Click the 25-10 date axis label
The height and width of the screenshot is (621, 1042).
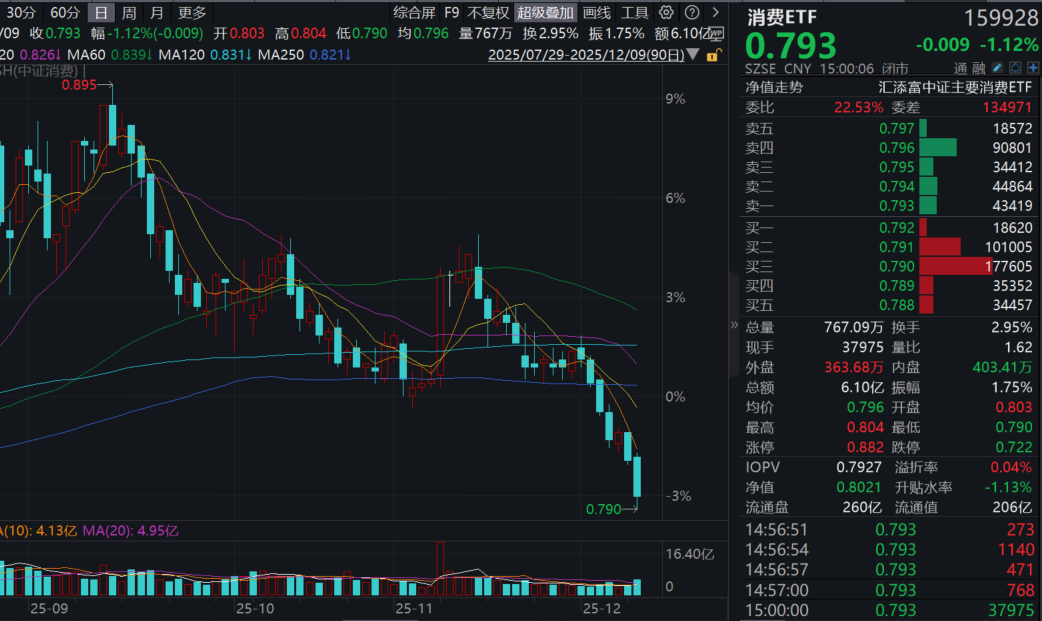coord(255,608)
